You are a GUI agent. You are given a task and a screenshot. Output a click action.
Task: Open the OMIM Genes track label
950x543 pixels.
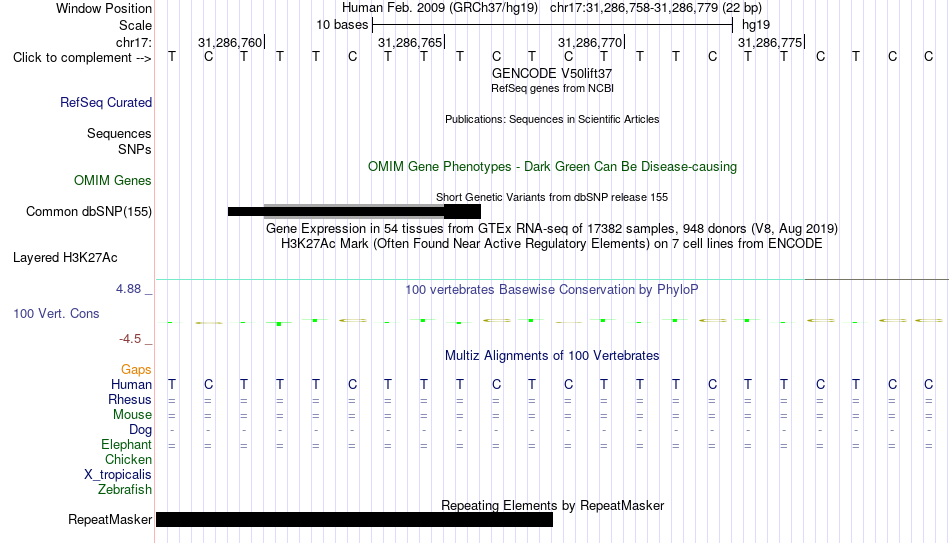[113, 181]
